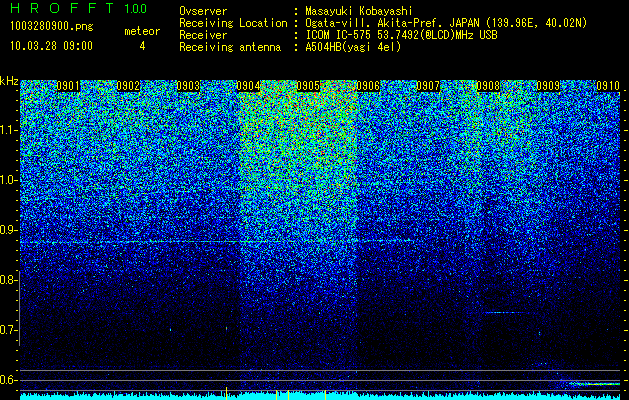Click the 0902 time marker
Screen dimensions: 629x400
point(128,86)
